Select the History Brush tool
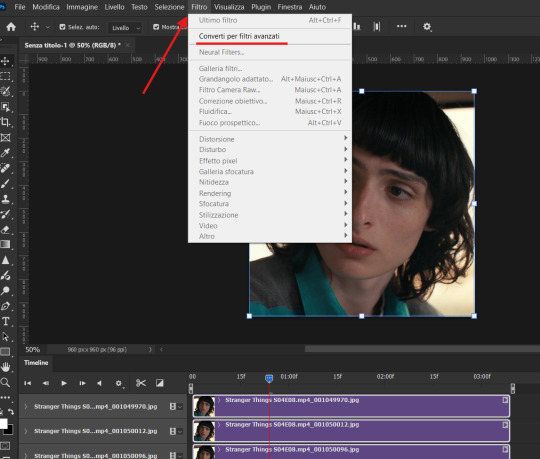540x459 pixels. pos(5,214)
